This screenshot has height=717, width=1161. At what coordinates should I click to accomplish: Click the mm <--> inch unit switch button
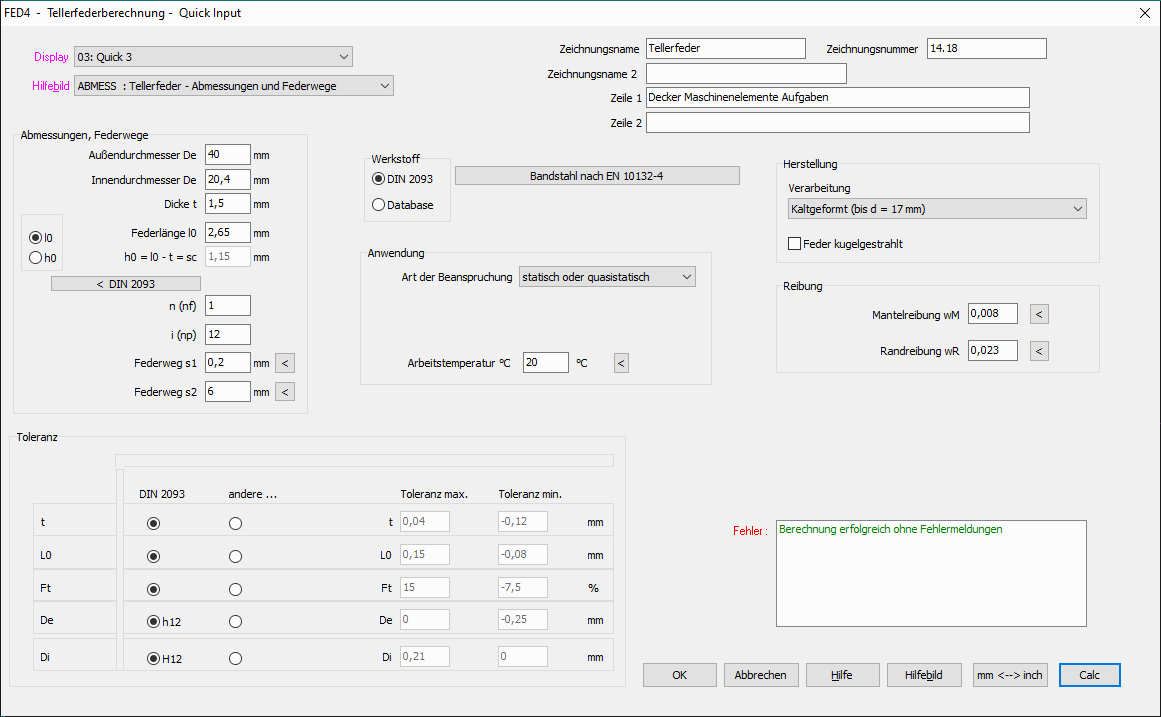1009,675
